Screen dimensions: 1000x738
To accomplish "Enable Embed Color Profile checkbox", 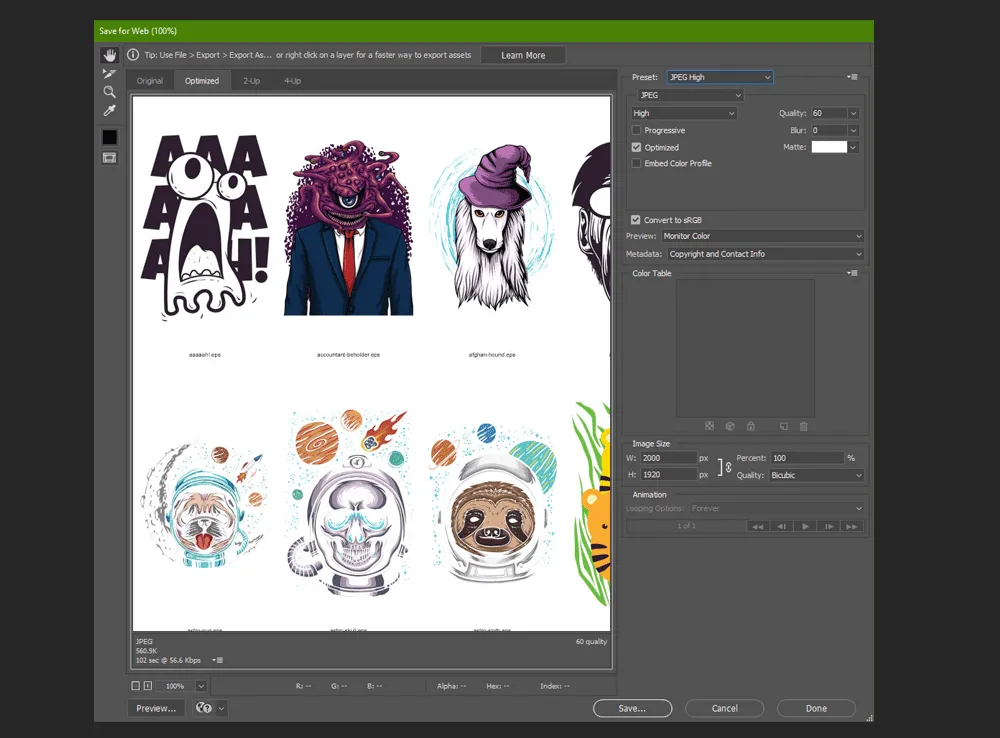I will coord(636,163).
